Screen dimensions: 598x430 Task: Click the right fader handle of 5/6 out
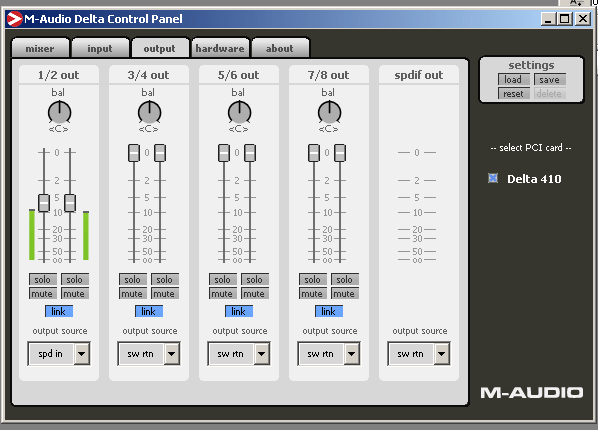coord(250,153)
